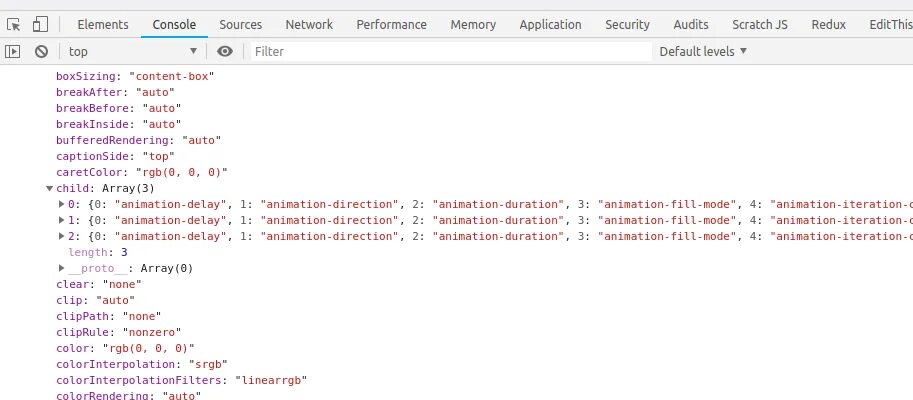
Task: Click the Filter input field
Action: (x=450, y=51)
